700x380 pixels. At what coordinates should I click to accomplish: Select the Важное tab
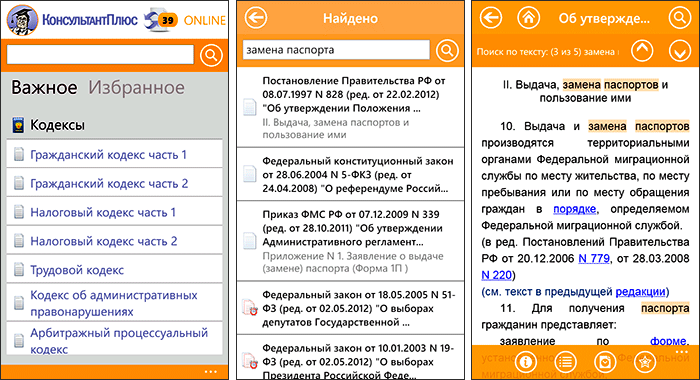[x=44, y=88]
